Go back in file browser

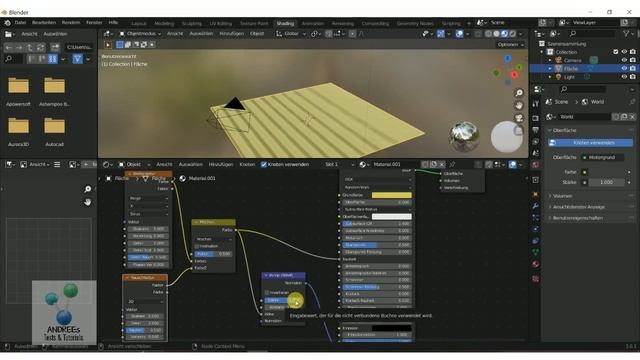[9, 48]
